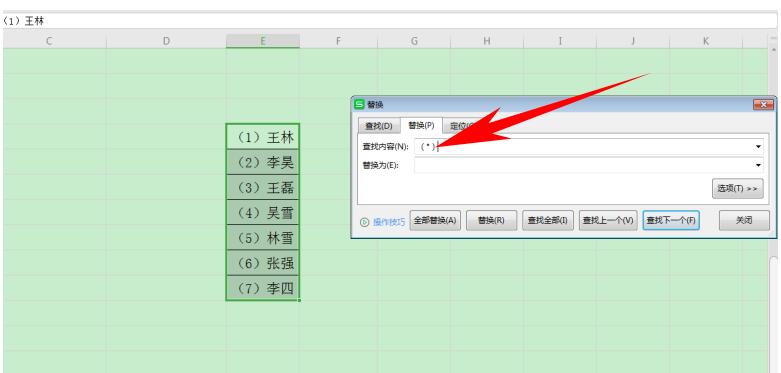Open the 操作技巧 link

coord(389,222)
